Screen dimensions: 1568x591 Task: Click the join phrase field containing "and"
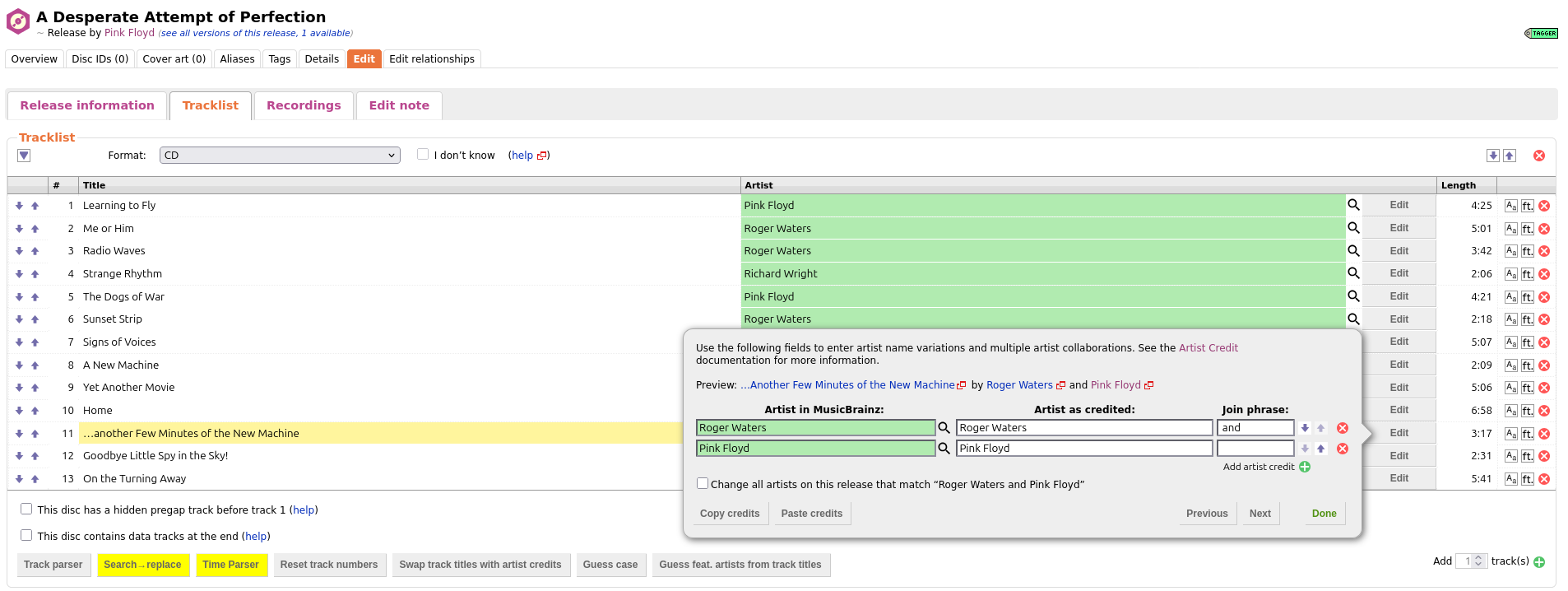pos(1255,428)
